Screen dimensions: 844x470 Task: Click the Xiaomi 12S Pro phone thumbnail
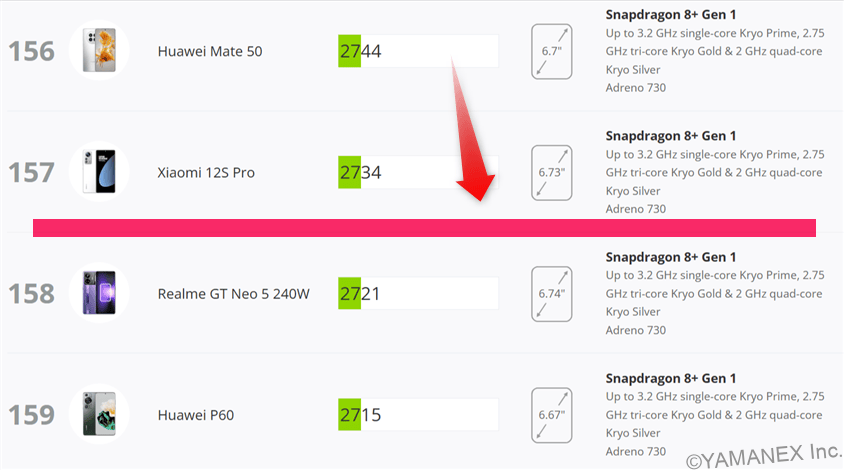[98, 172]
